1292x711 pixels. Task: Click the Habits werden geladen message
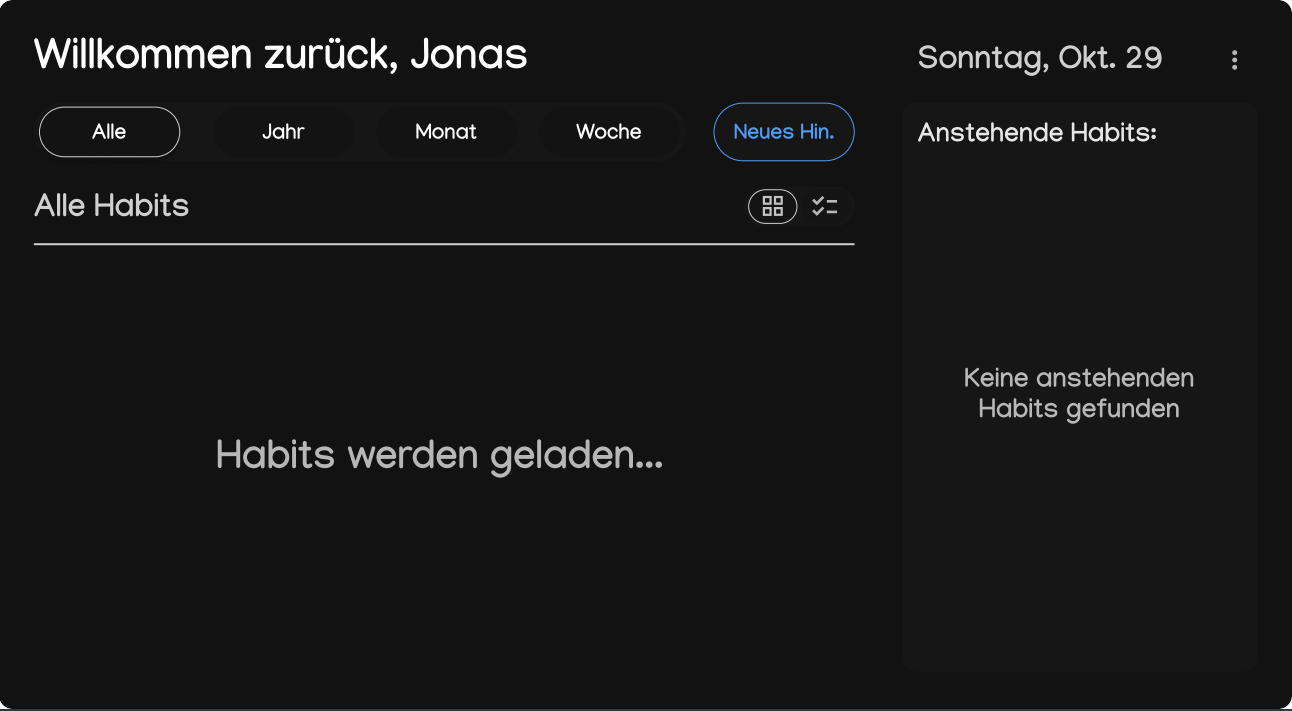[440, 456]
